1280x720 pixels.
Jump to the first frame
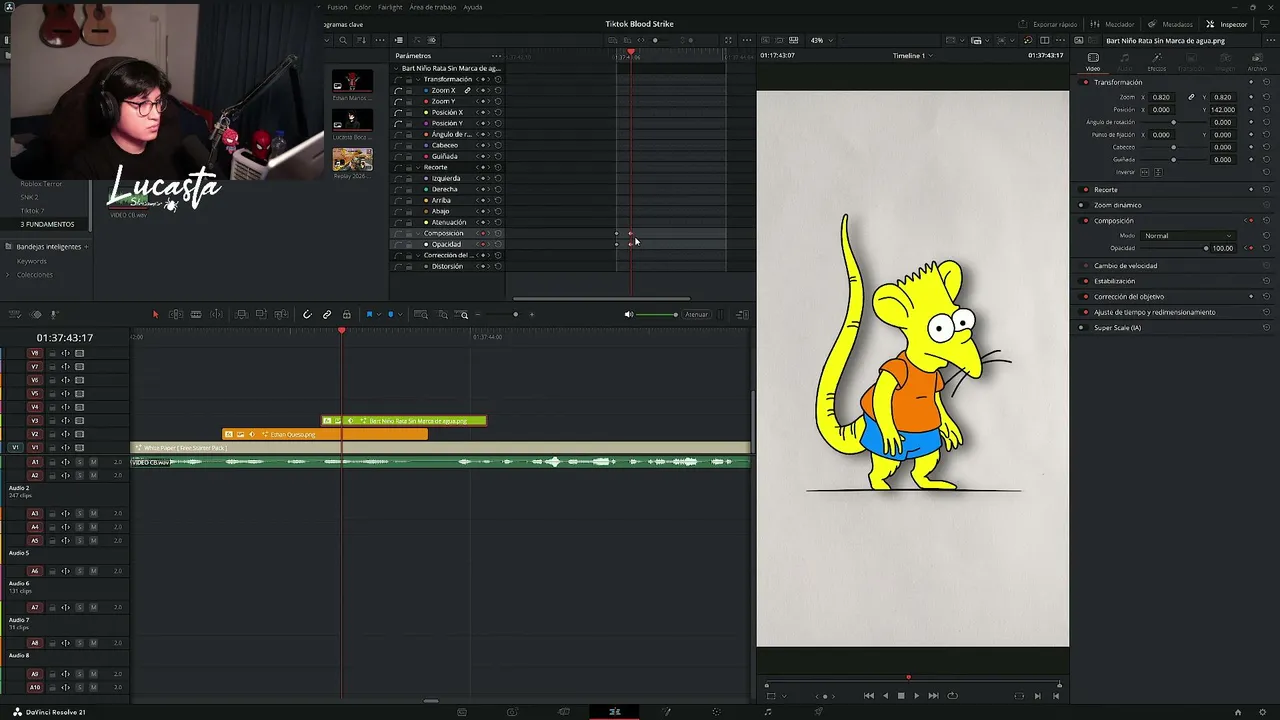(868, 696)
